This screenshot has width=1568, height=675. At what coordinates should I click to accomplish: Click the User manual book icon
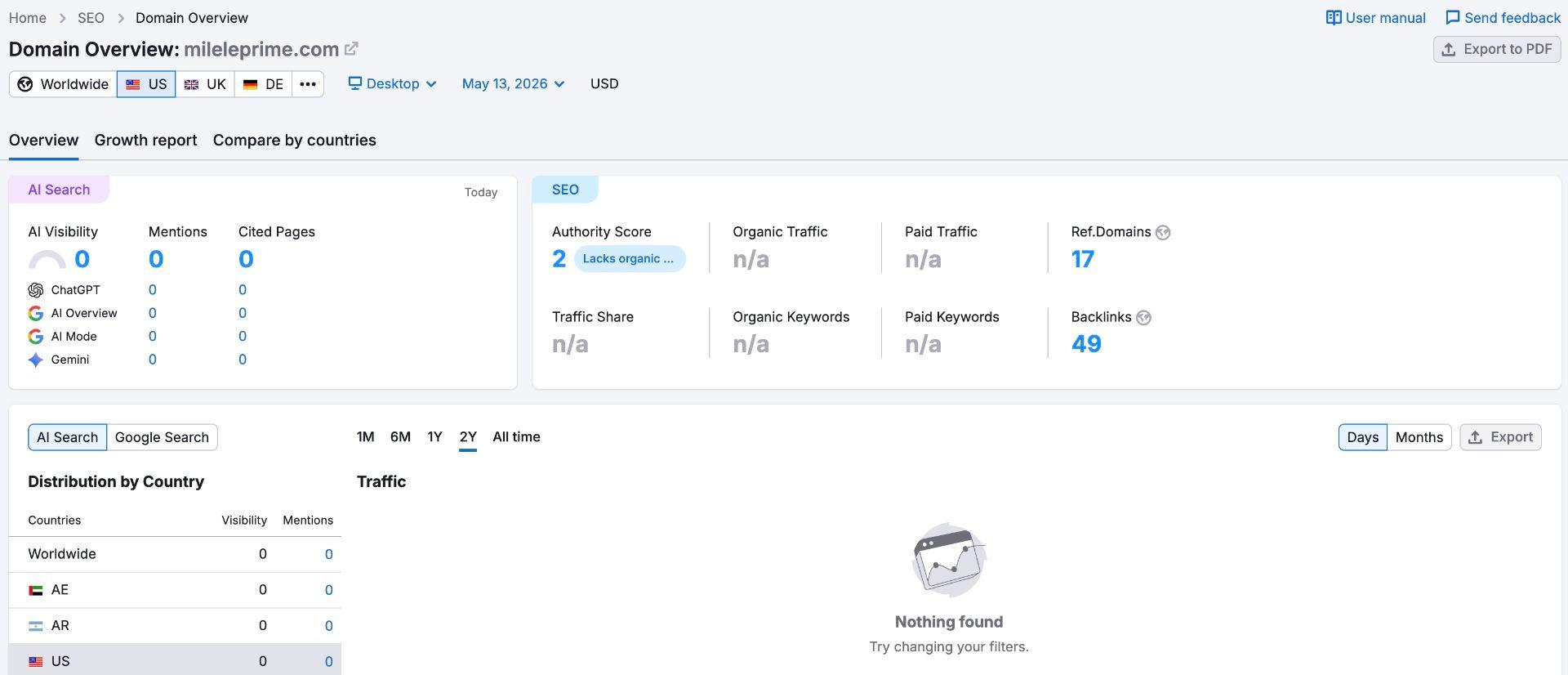tap(1334, 18)
